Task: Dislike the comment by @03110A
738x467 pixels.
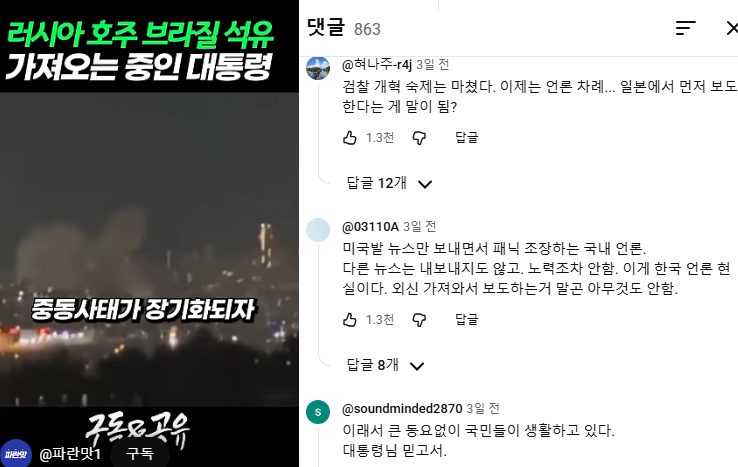Action: 419,320
